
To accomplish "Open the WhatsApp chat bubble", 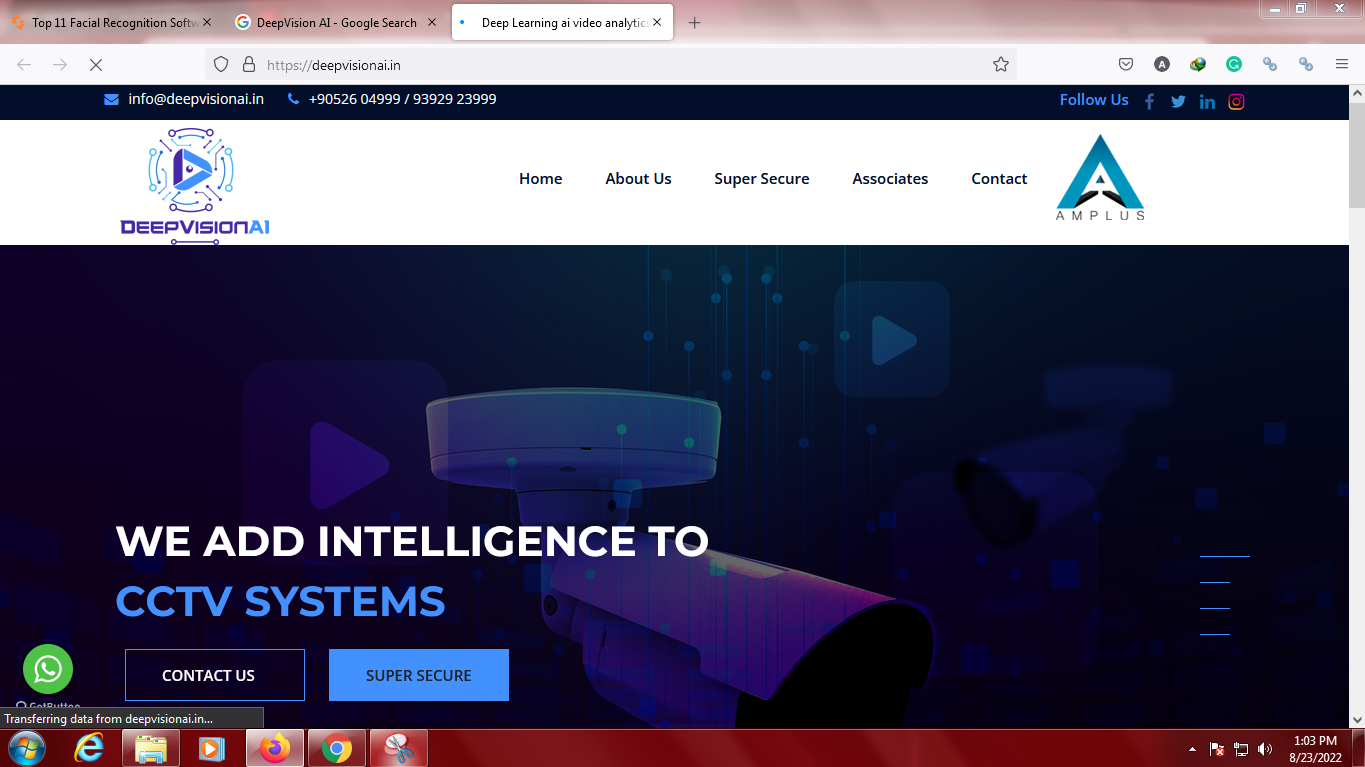I will (48, 669).
